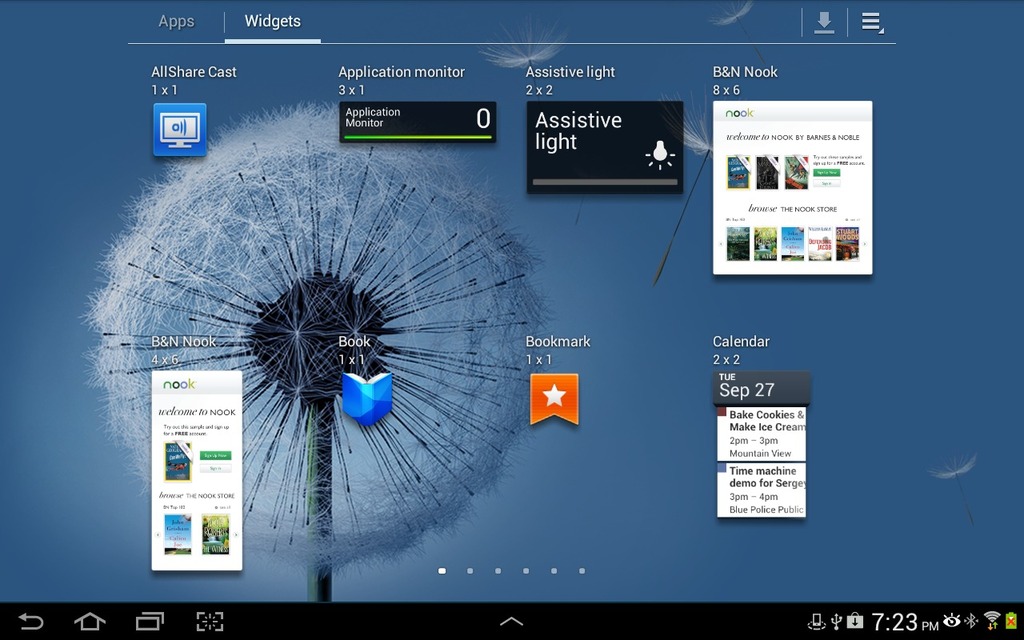The width and height of the screenshot is (1024, 640).
Task: Tap the Bookmark label text
Action: pyautogui.click(x=558, y=342)
